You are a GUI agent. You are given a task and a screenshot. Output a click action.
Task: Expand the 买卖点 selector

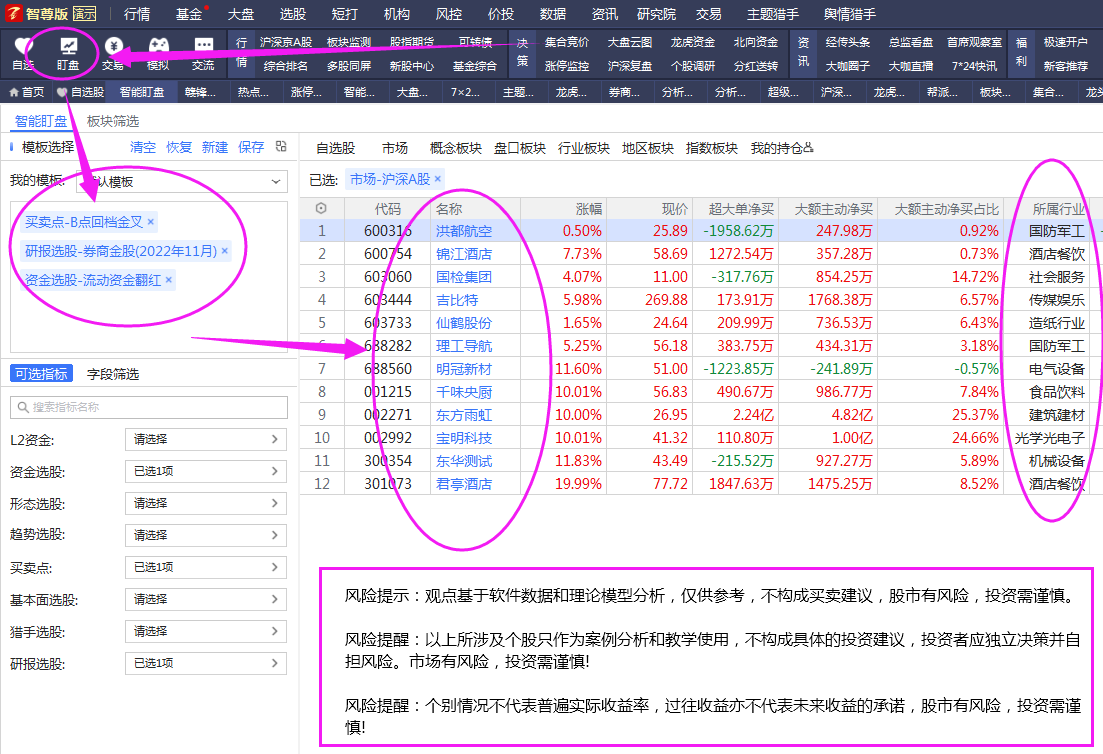point(205,568)
